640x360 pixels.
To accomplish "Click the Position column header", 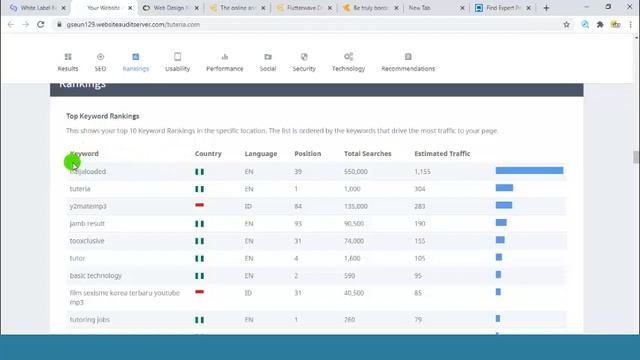I will point(308,153).
